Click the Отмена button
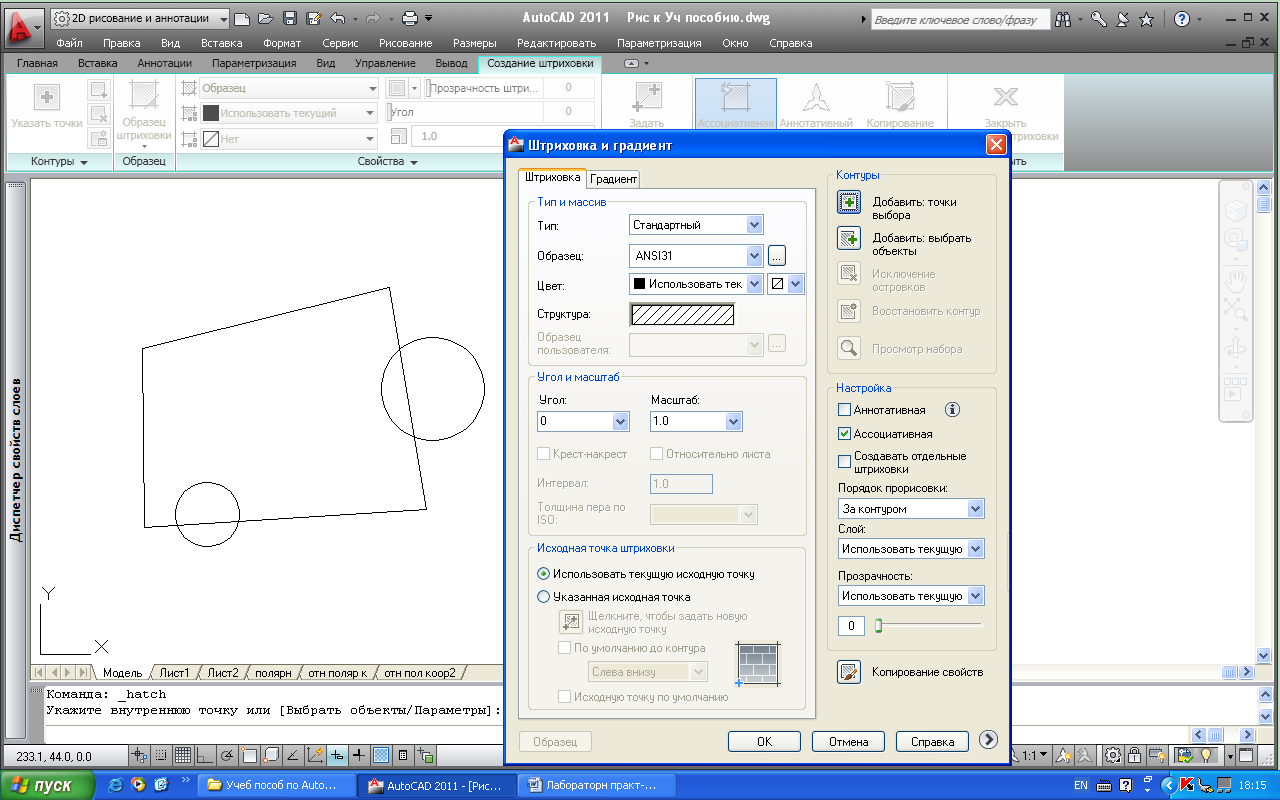 pos(848,741)
